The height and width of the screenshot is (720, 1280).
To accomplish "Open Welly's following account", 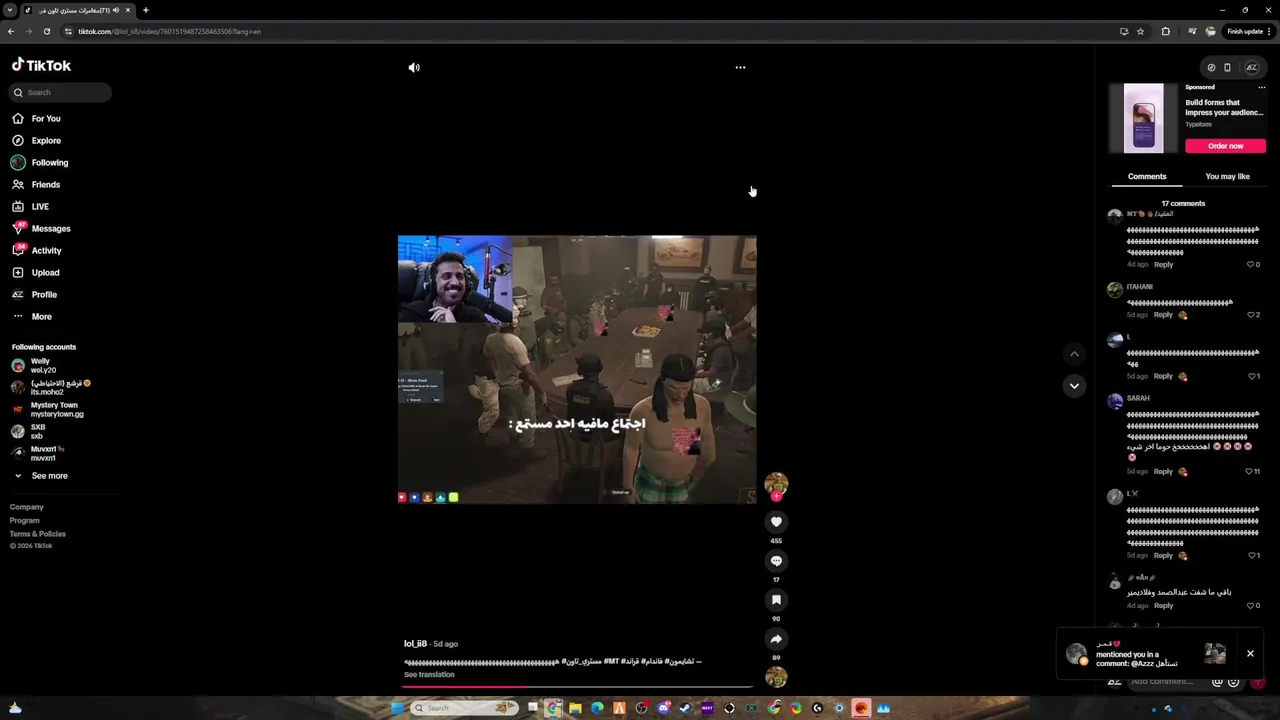I will [x=40, y=365].
